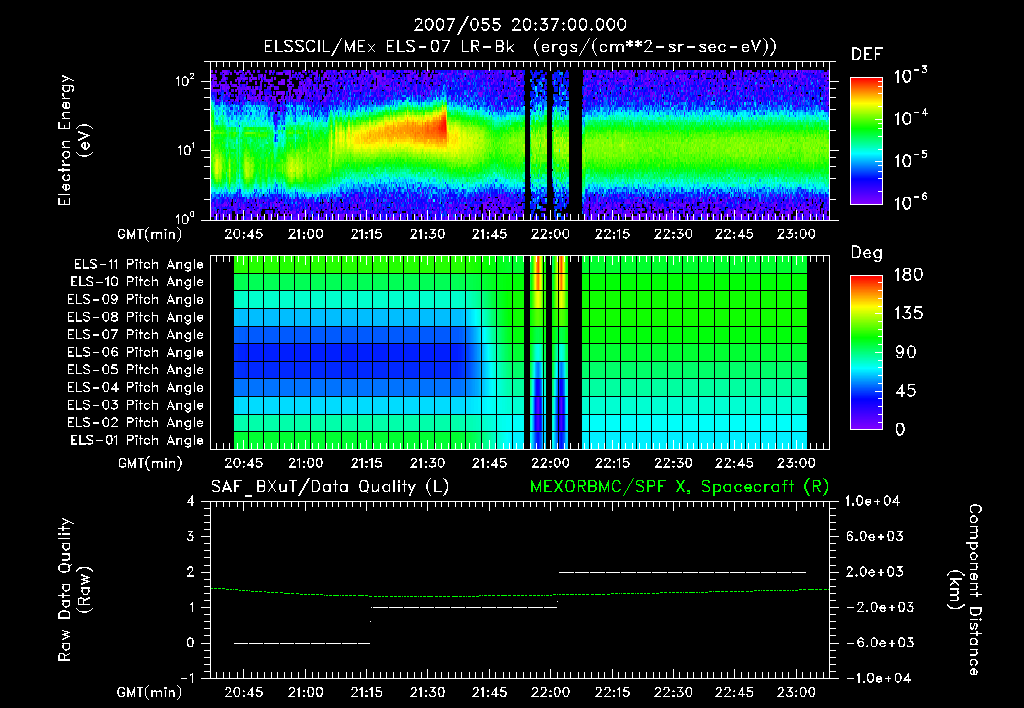Click the data quality line segment at level 2
This screenshot has width=1024, height=708.
click(682, 572)
